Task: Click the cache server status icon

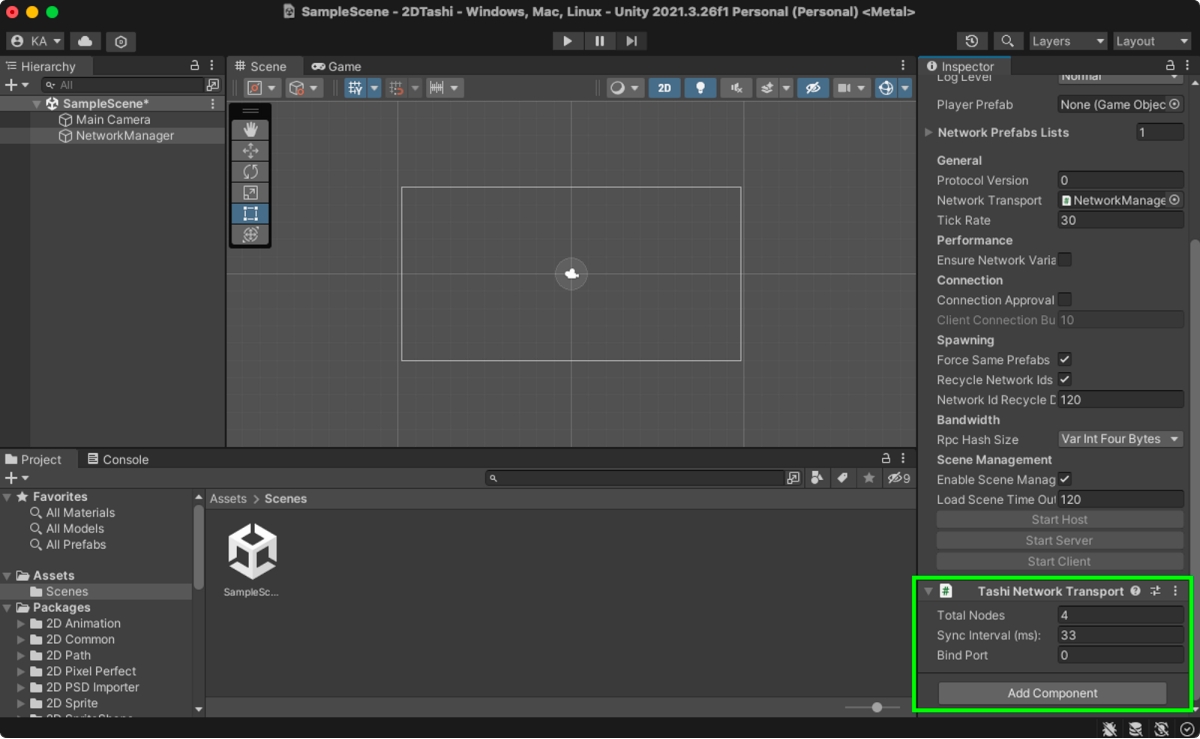Action: [x=1136, y=729]
